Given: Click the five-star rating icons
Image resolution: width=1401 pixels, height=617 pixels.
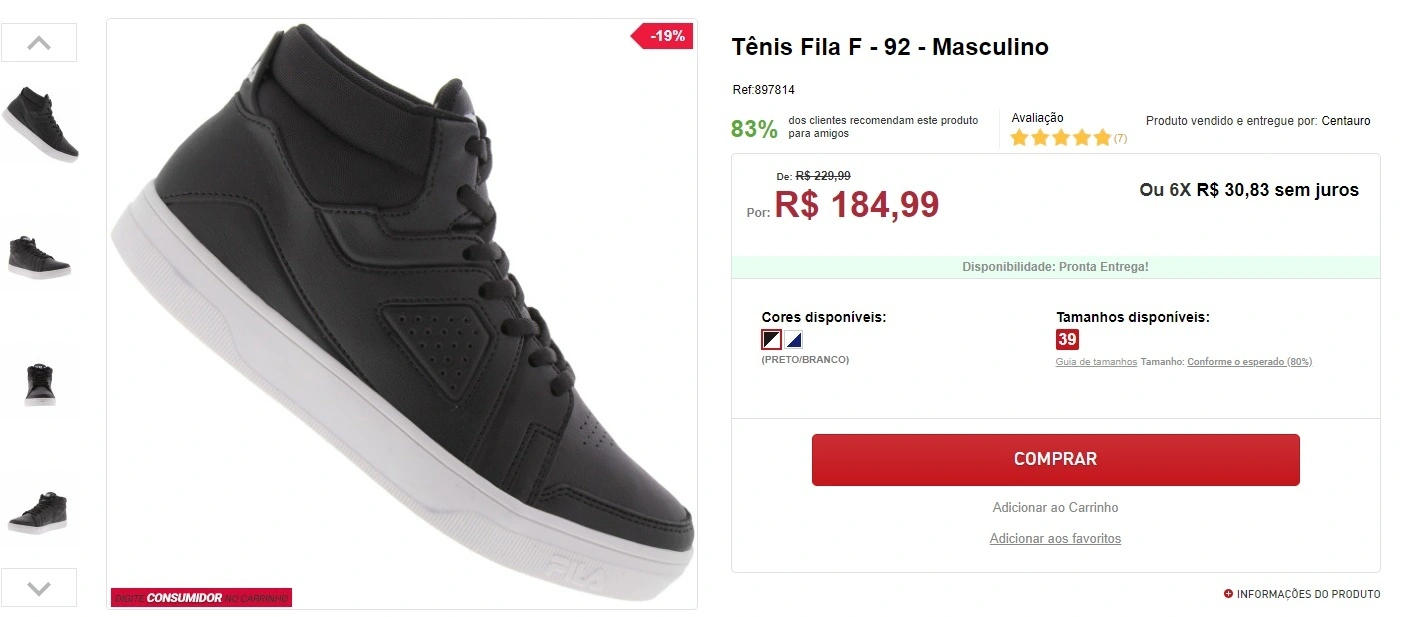Looking at the screenshot, I should click(x=1060, y=138).
